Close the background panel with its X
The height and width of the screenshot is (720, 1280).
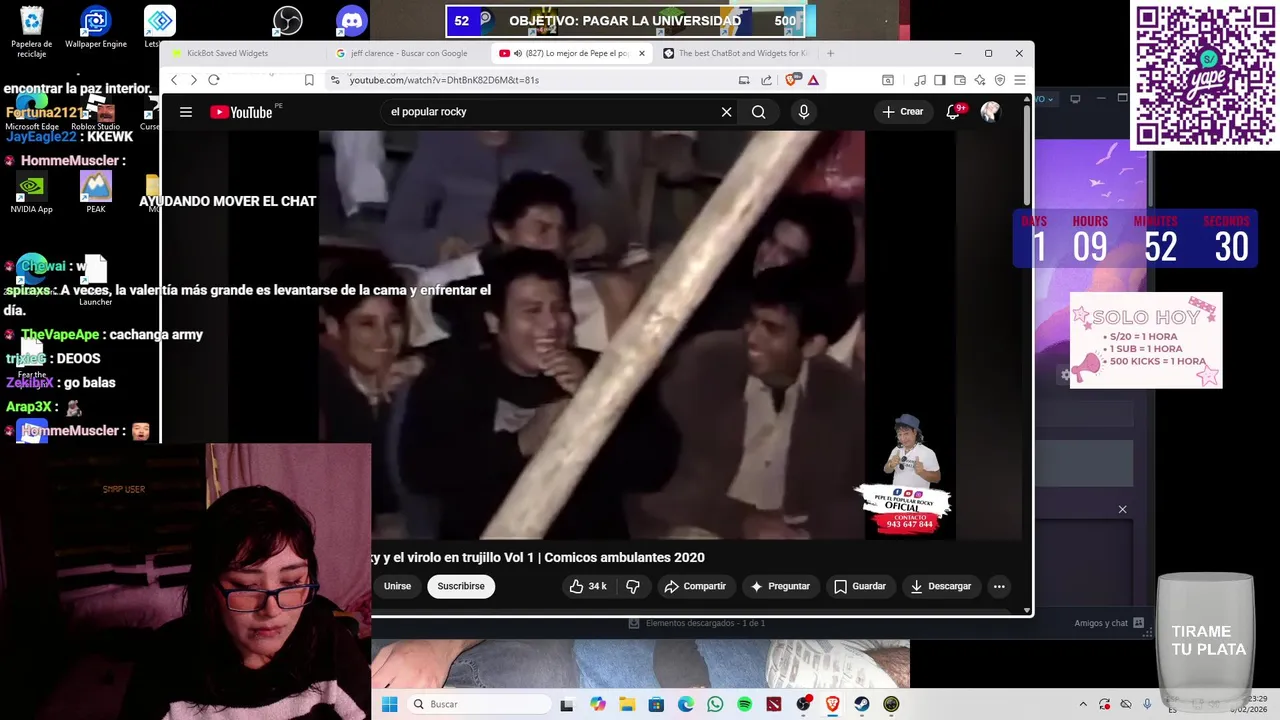point(1122,510)
